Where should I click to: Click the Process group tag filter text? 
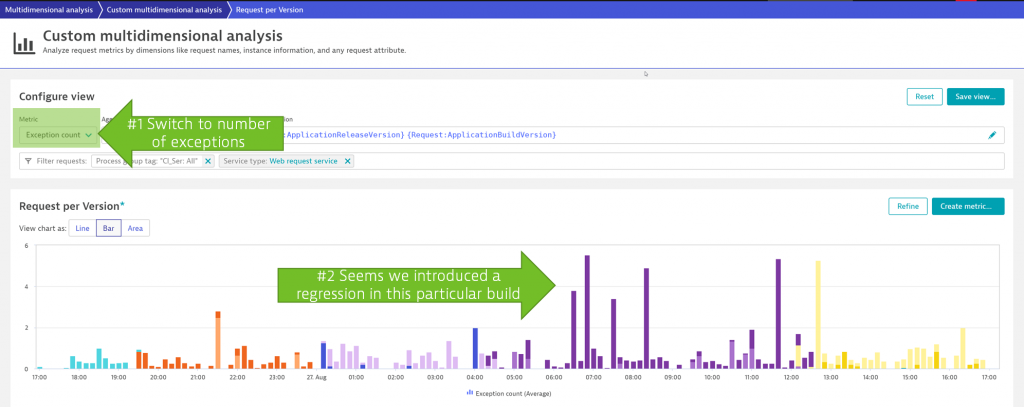(146, 161)
